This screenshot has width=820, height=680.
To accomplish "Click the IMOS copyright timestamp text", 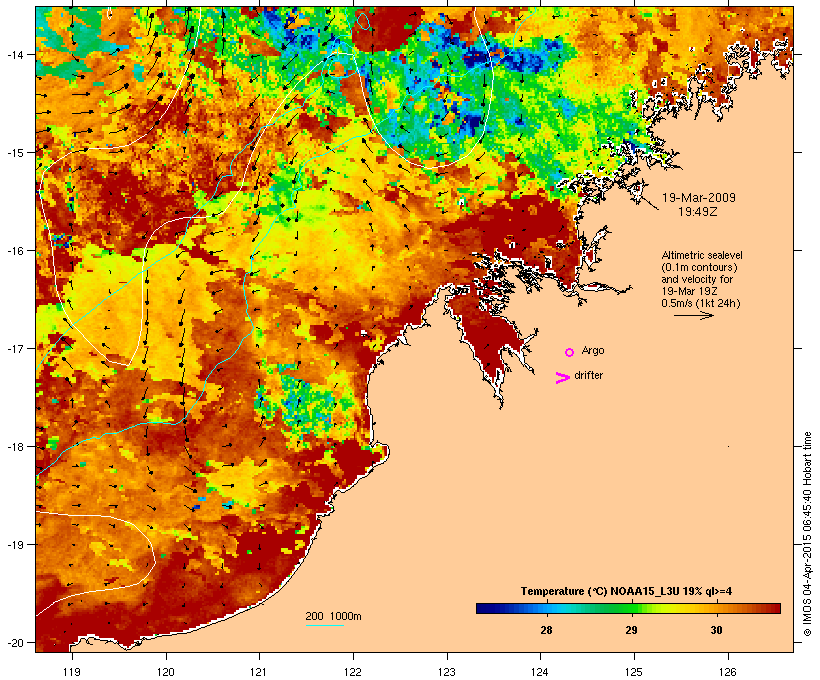I will click(x=807, y=534).
